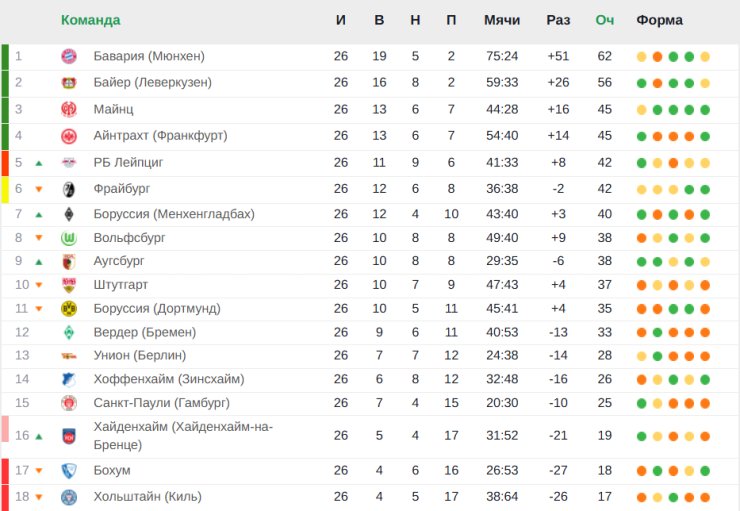The width and height of the screenshot is (740, 511).
Task: Click the Eintracht Frankfurt club crest
Action: (69, 136)
